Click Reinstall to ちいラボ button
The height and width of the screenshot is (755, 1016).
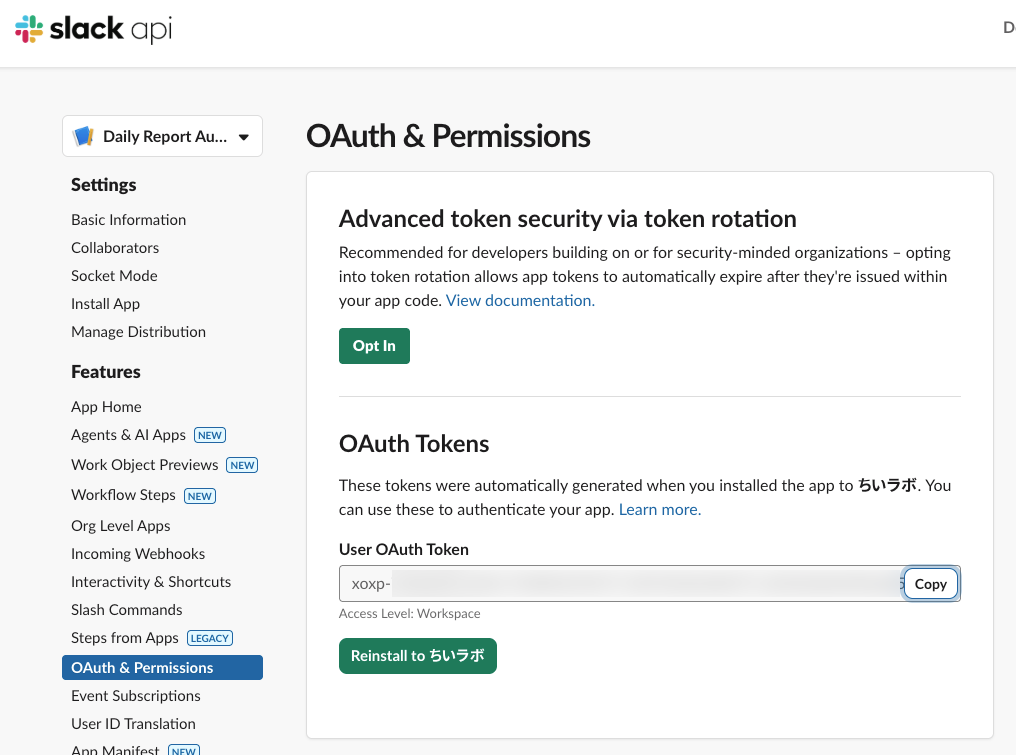(x=417, y=656)
